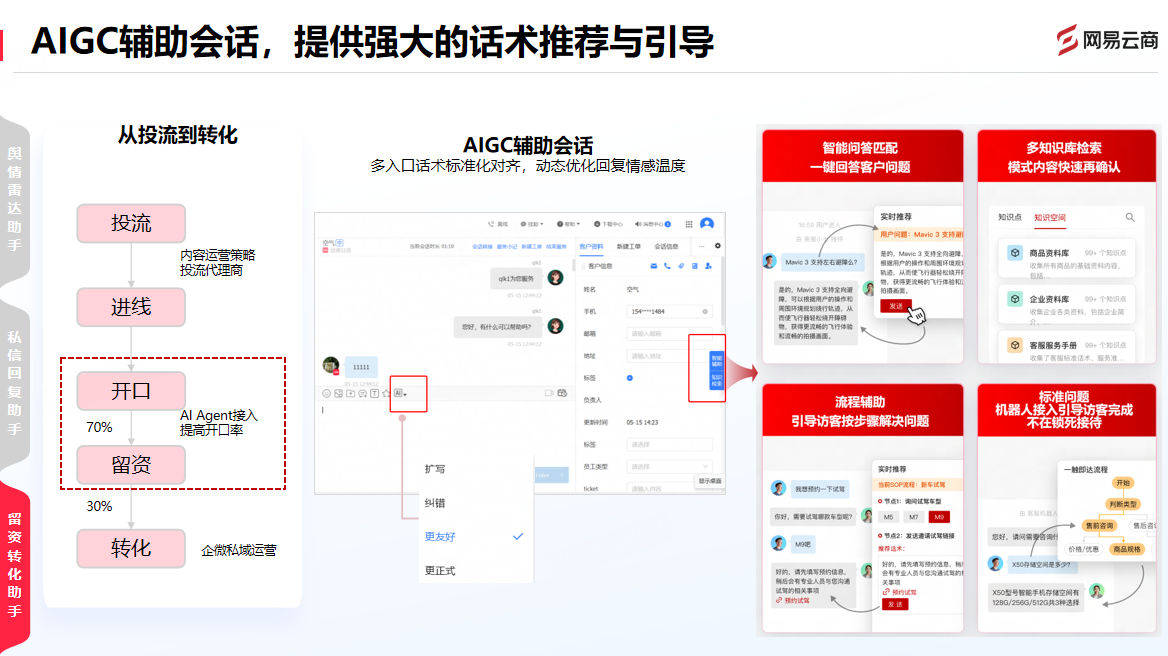Click the 服务小记 link above chat
Image resolution: width=1168 pixels, height=656 pixels.
coord(507,246)
